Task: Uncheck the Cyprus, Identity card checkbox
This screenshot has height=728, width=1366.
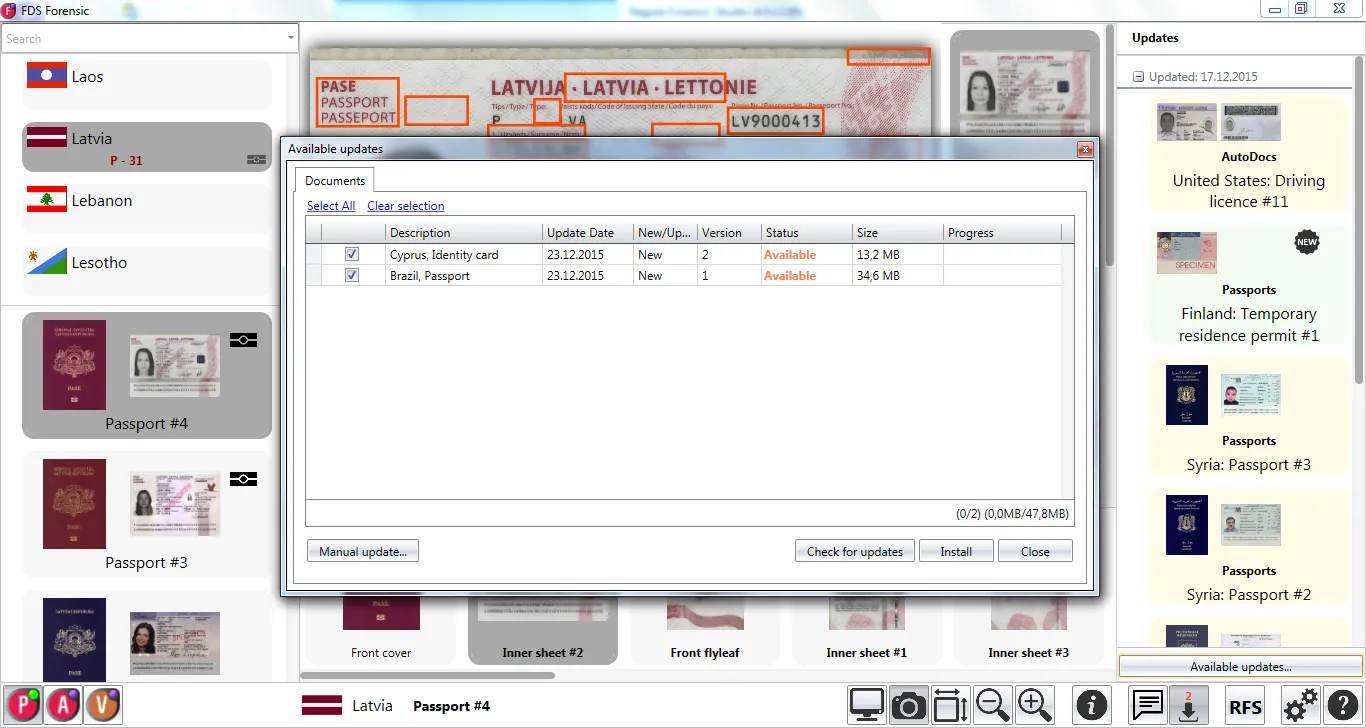Action: click(352, 255)
